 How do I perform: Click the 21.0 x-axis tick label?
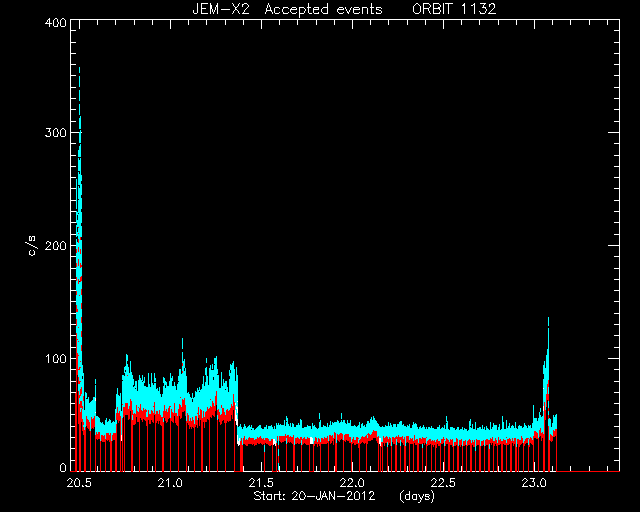170,483
